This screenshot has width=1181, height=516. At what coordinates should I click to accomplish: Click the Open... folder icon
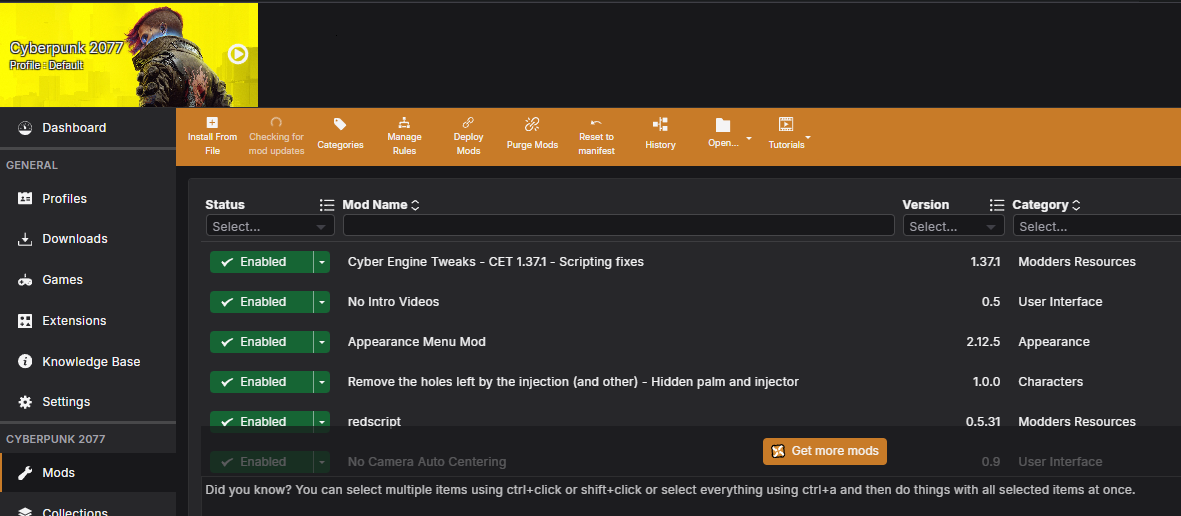coord(723,125)
